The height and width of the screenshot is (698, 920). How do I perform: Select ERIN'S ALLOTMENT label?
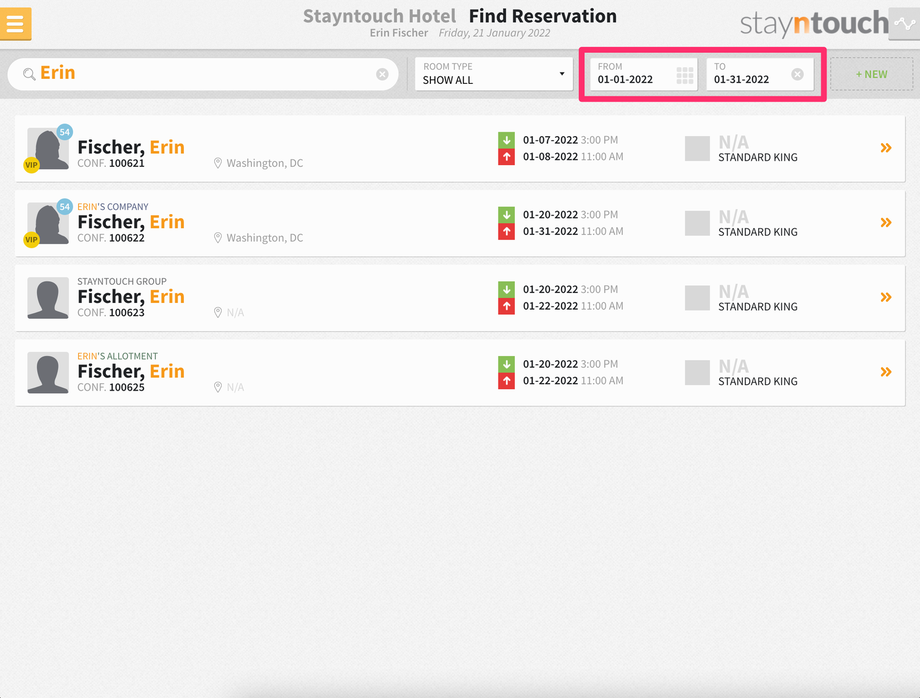pyautogui.click(x=117, y=356)
